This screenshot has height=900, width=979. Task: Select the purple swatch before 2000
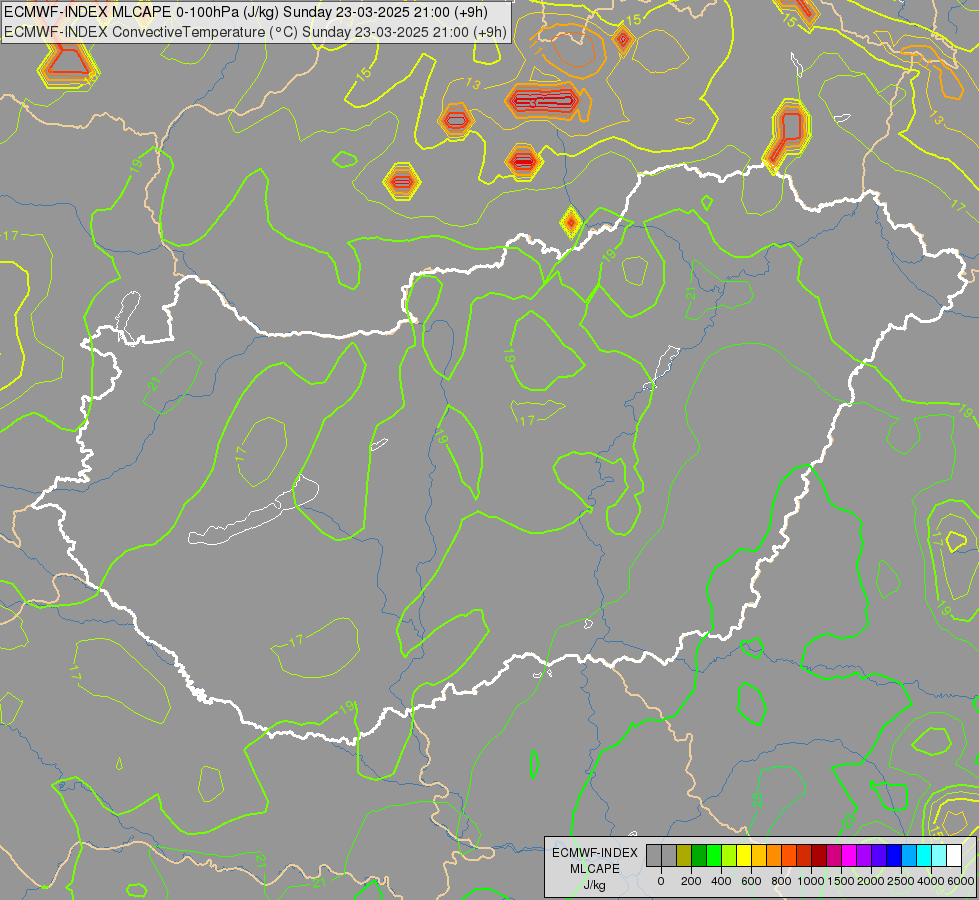pyautogui.click(x=865, y=856)
